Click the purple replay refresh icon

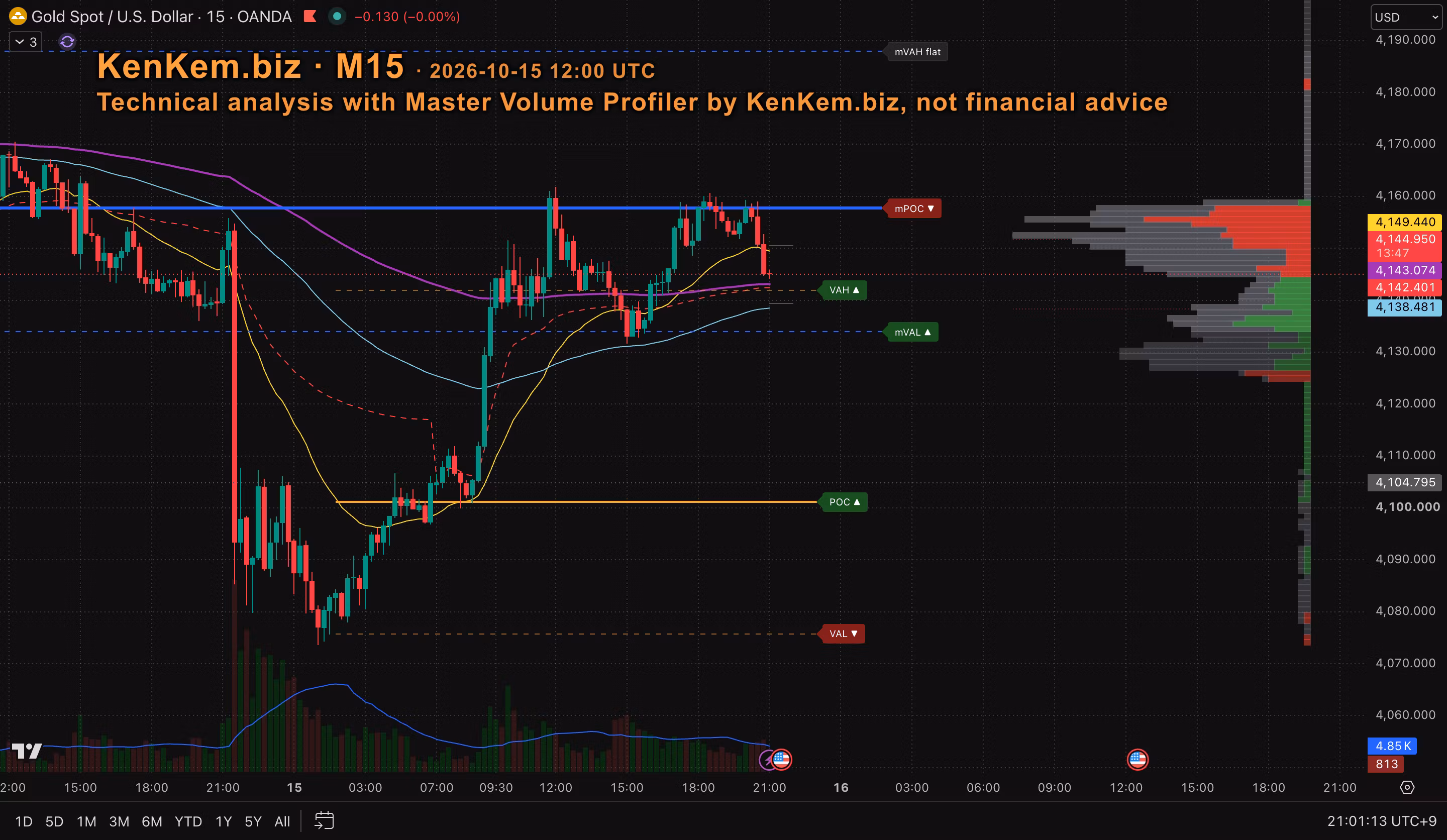click(x=67, y=42)
